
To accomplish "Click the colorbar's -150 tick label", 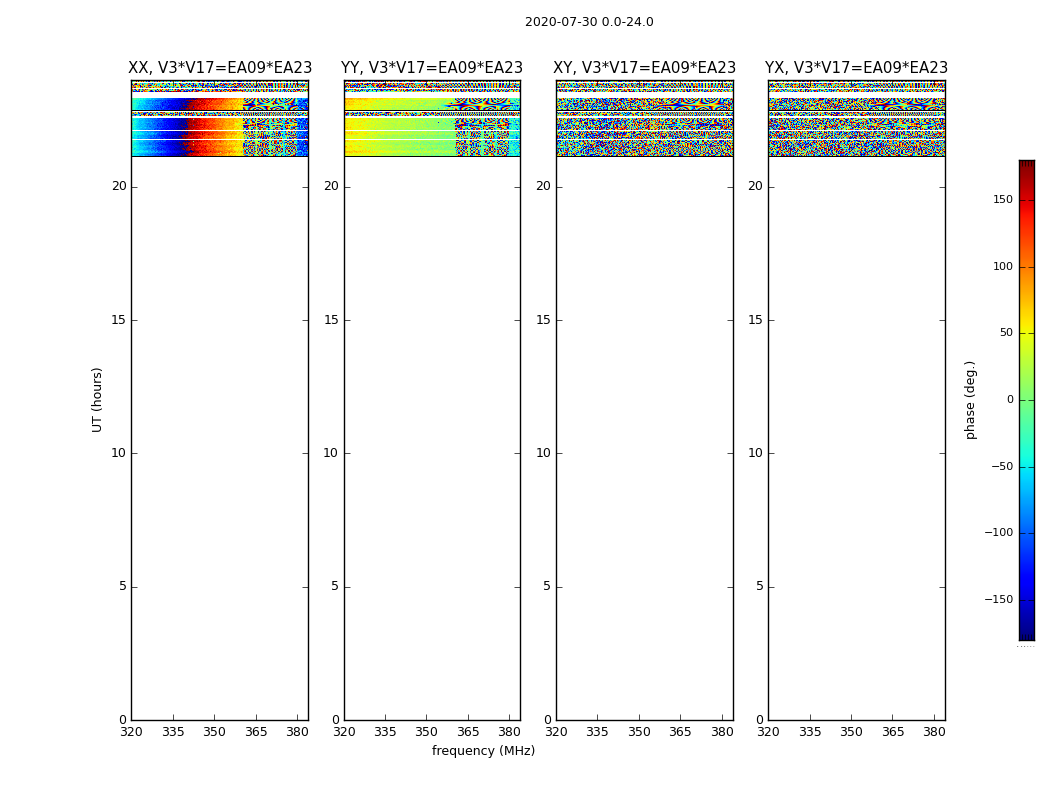I will (1000, 600).
